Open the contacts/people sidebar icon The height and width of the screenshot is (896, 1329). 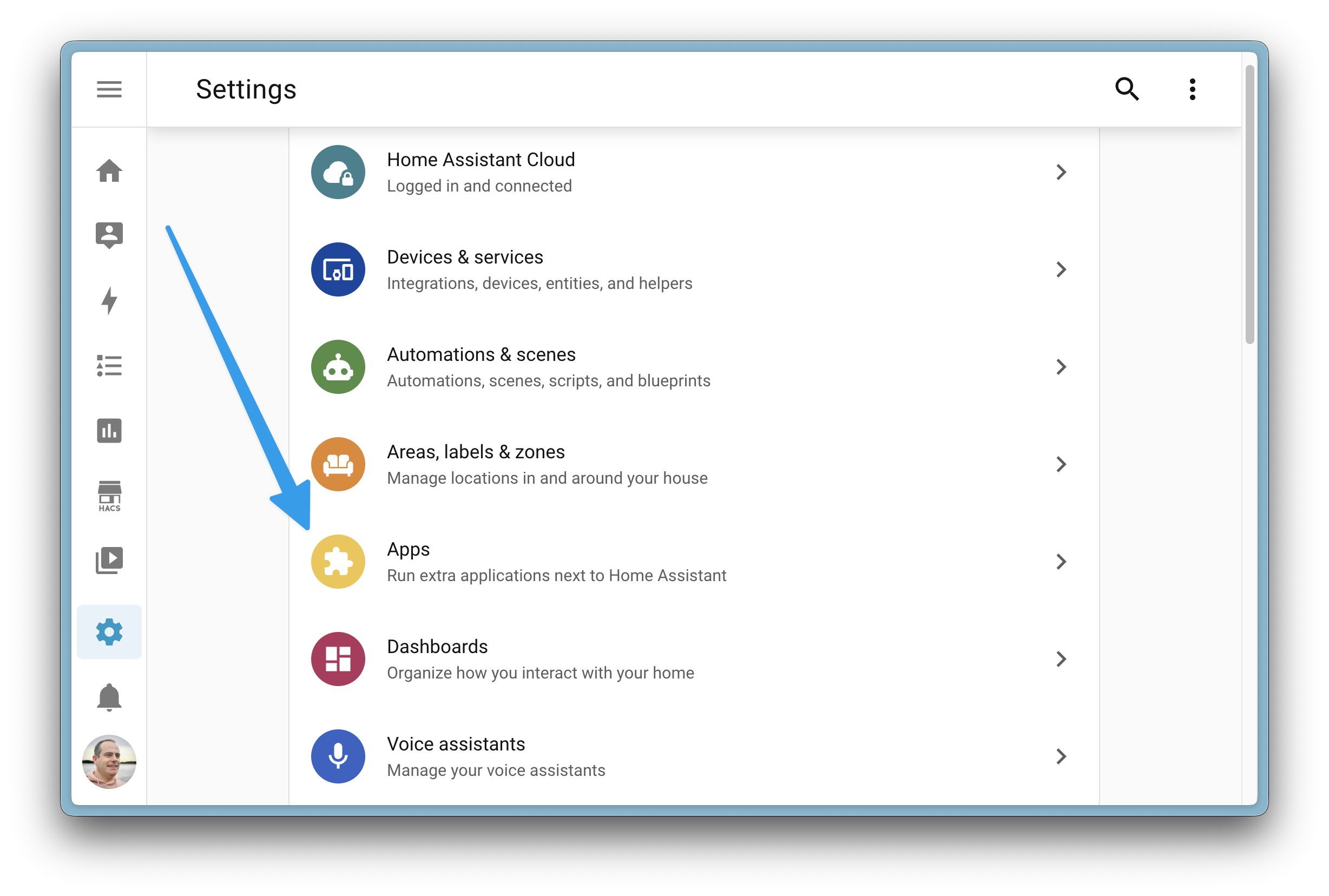(x=109, y=235)
